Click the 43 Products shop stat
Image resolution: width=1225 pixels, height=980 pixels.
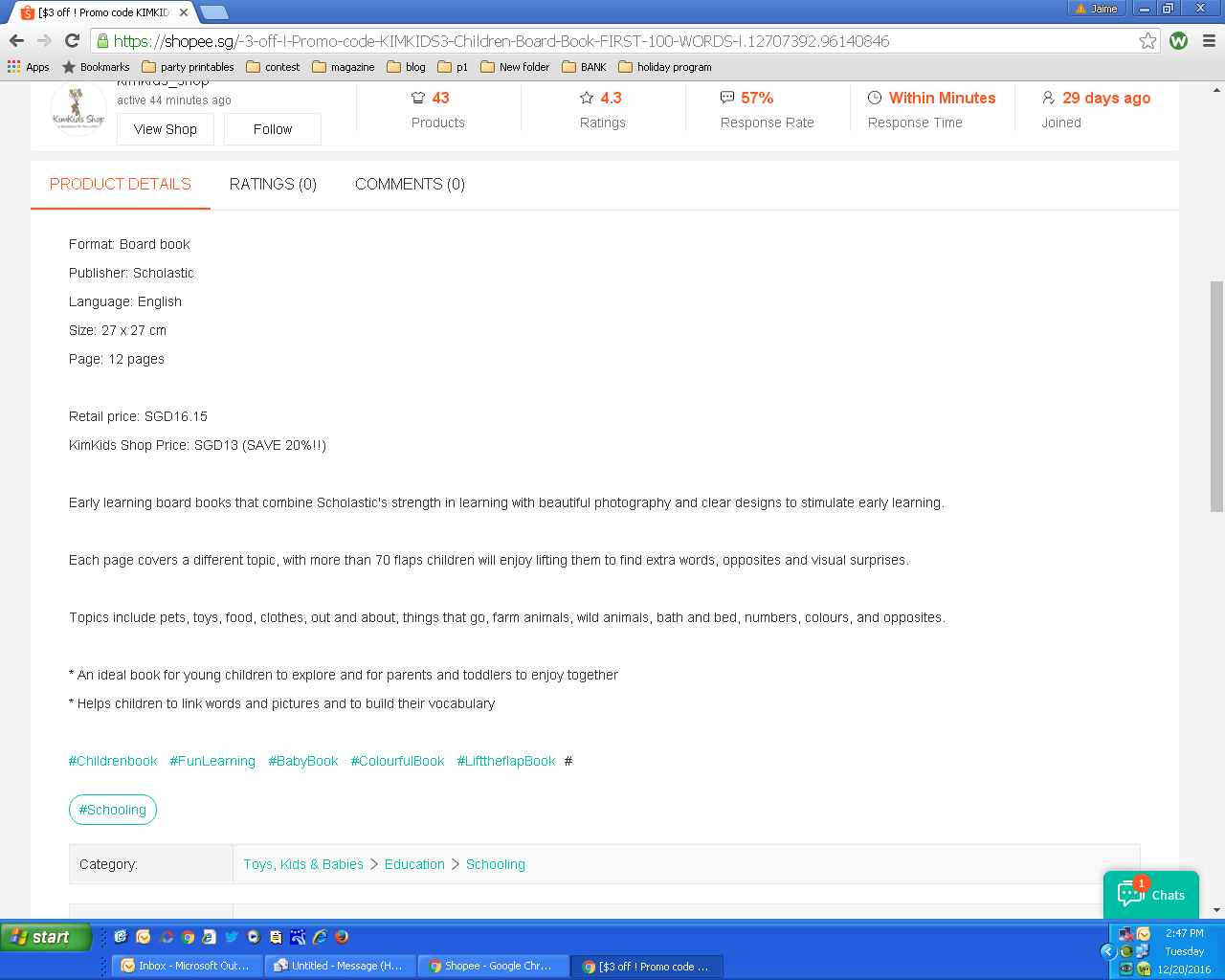438,109
